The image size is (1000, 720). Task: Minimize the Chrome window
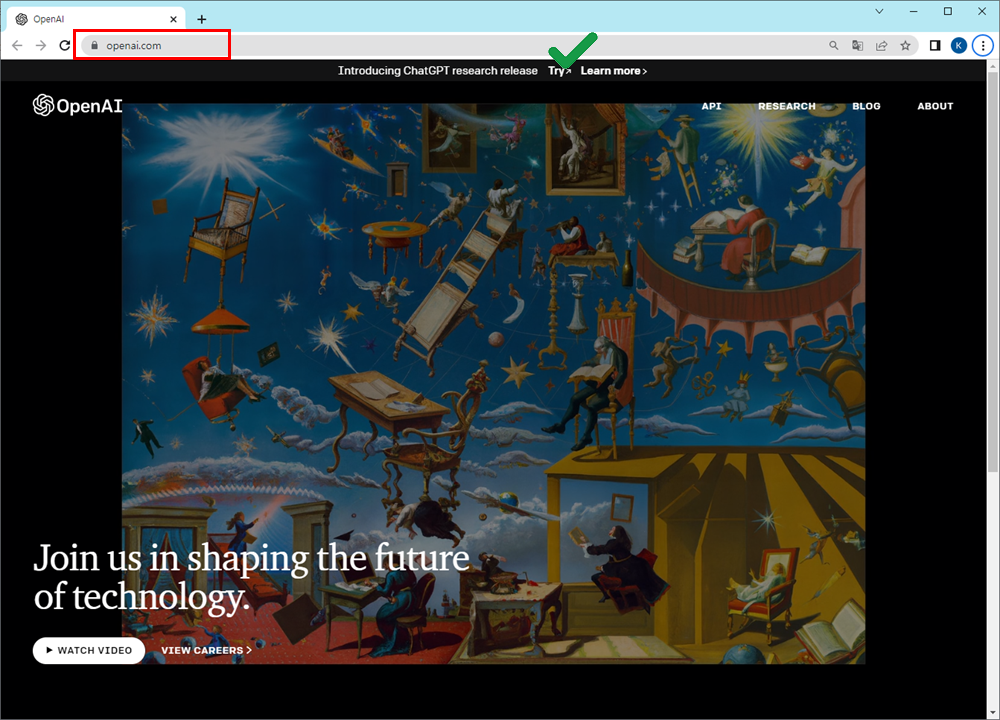(913, 11)
